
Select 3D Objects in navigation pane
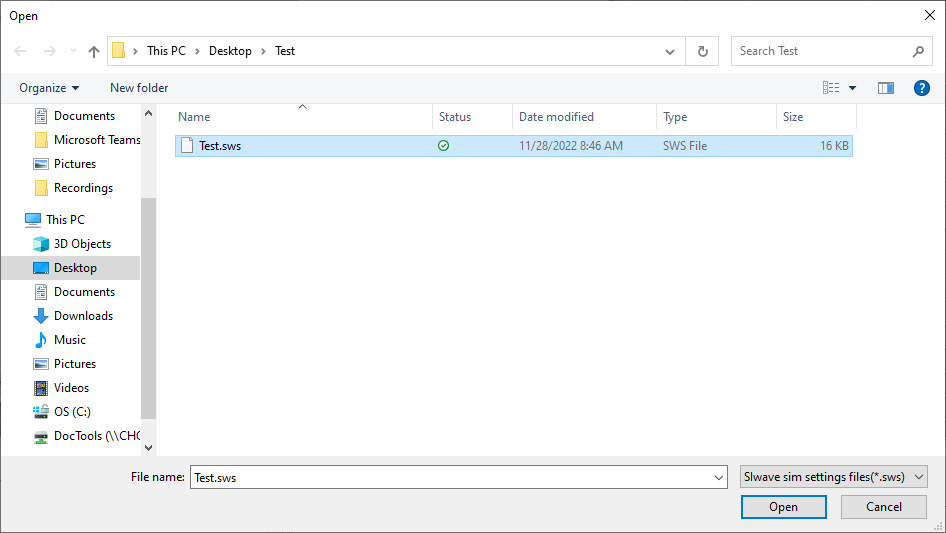[x=82, y=244]
